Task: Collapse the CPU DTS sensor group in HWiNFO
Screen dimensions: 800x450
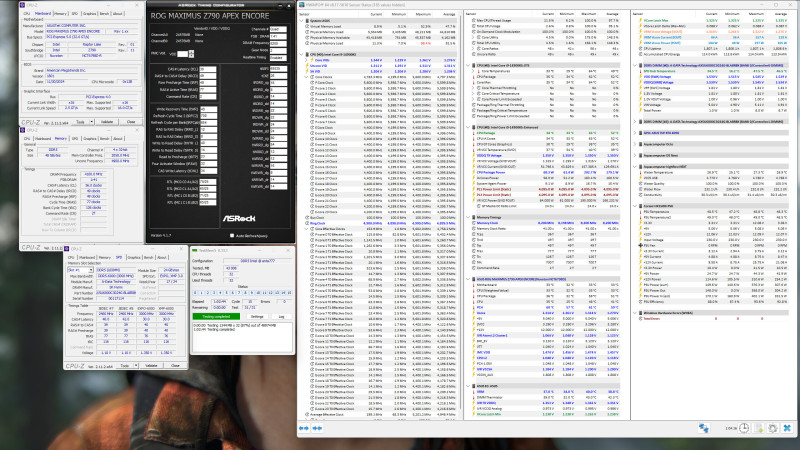Action: tap(468, 65)
